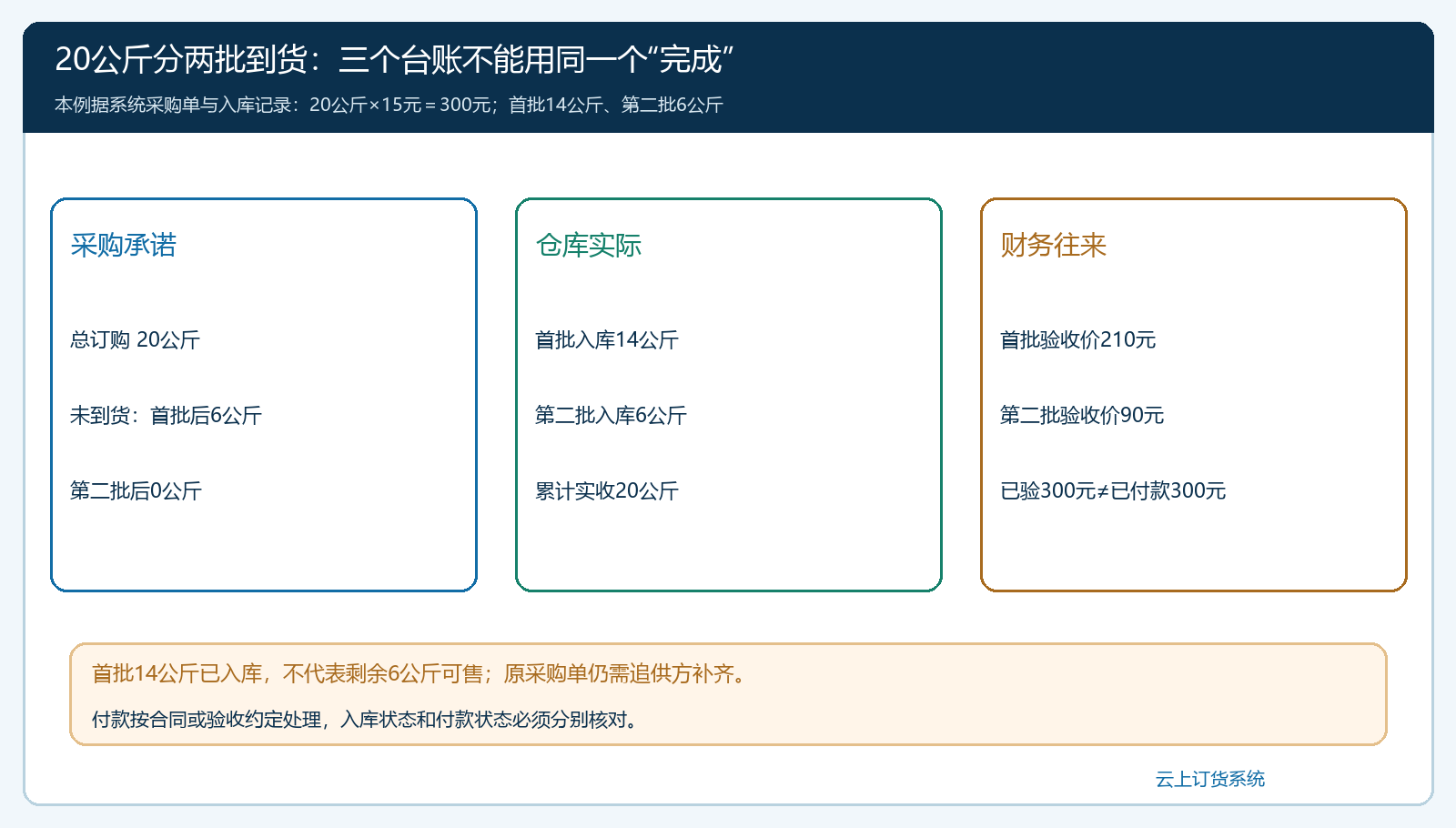Select the line 首批验收价210元

point(1077,339)
